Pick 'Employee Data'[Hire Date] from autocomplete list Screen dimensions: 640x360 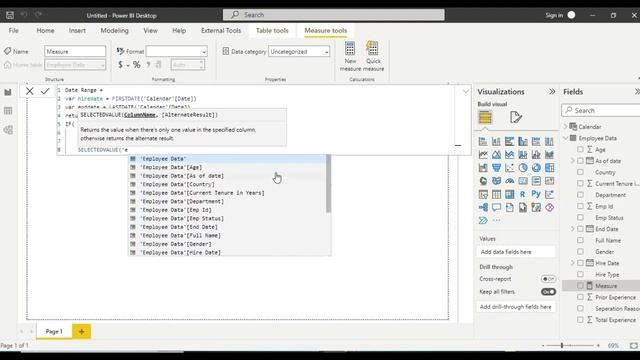coord(180,253)
